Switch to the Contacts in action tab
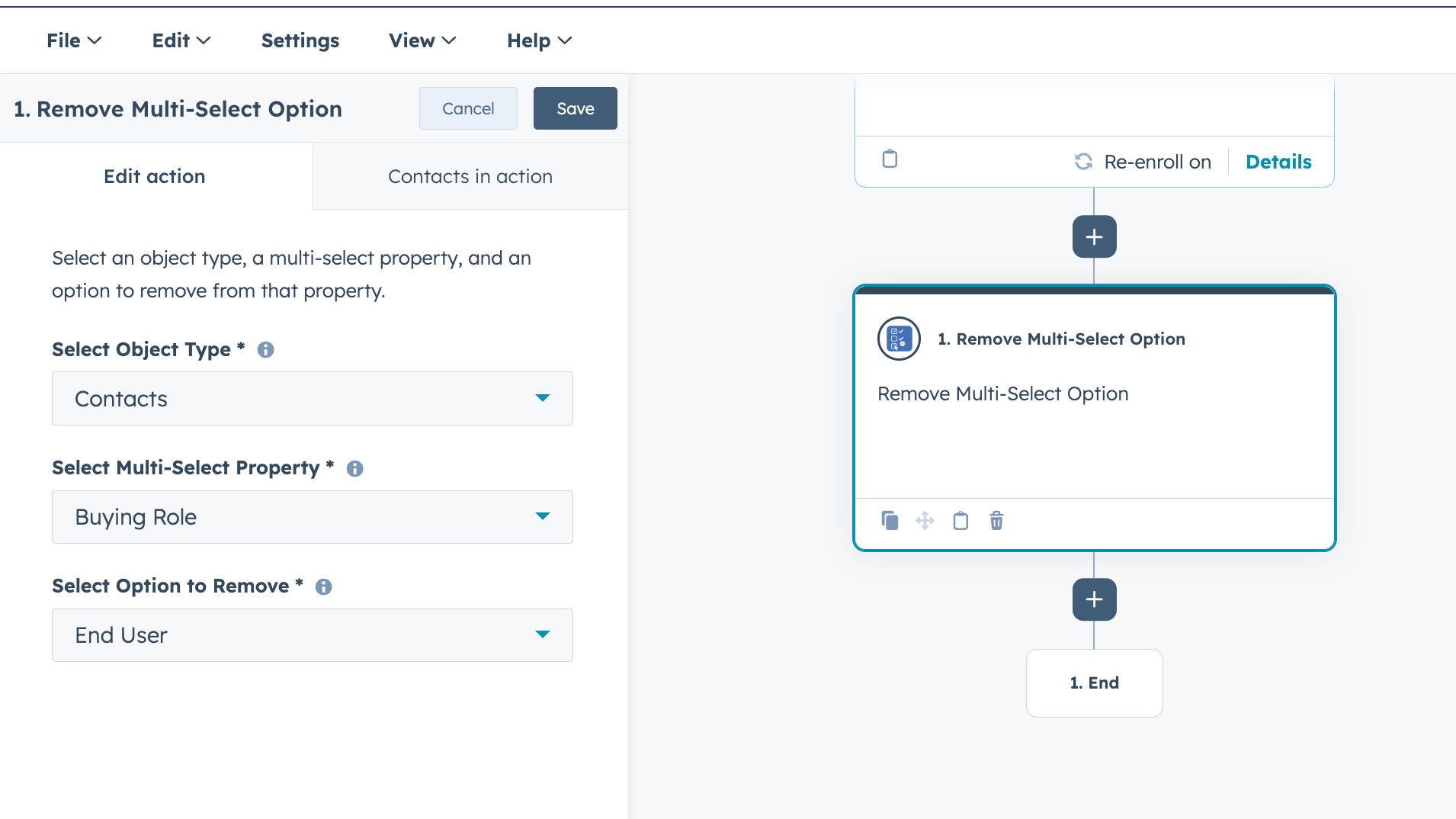This screenshot has width=1456, height=819. coord(470,176)
